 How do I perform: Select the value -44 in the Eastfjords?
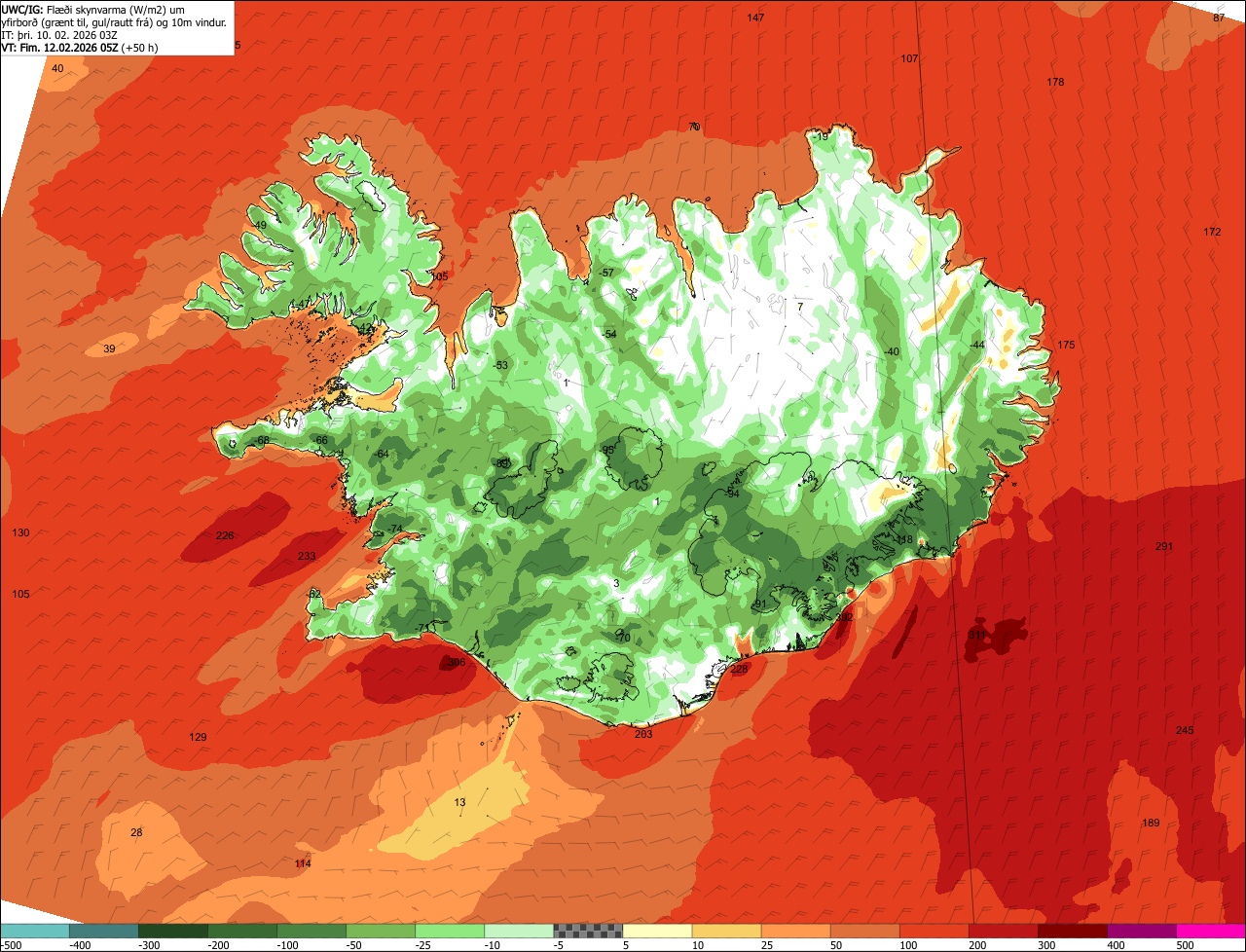[977, 345]
